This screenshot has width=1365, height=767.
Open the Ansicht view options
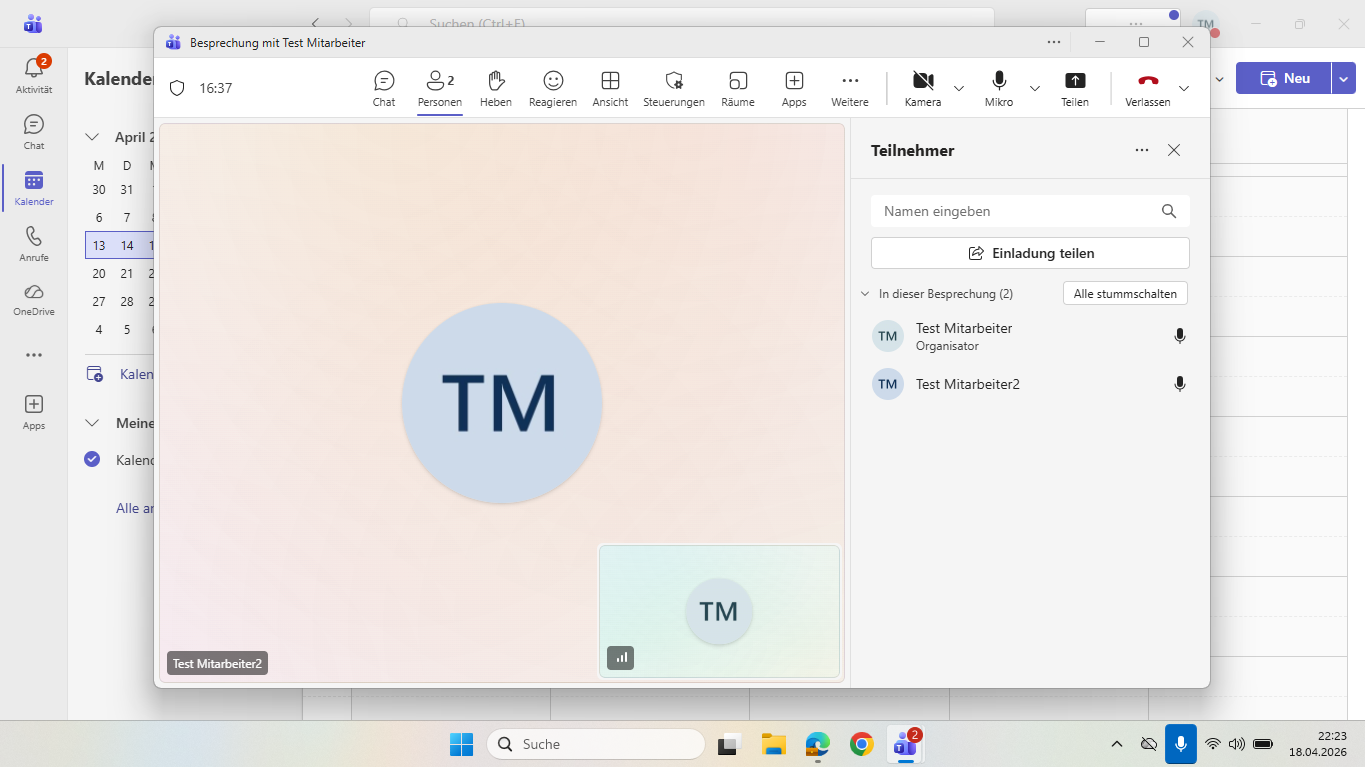coord(610,88)
